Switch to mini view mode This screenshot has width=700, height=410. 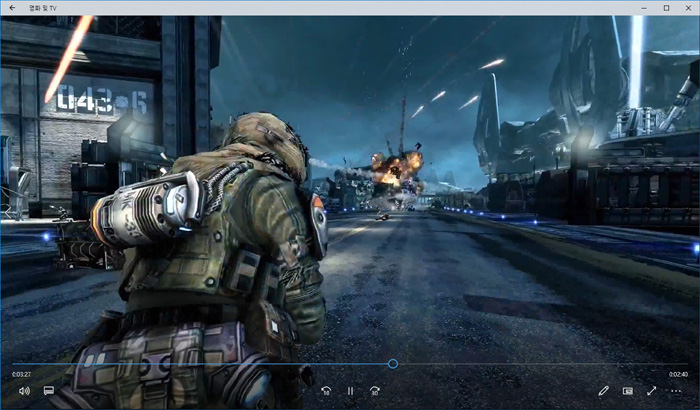[x=628, y=391]
